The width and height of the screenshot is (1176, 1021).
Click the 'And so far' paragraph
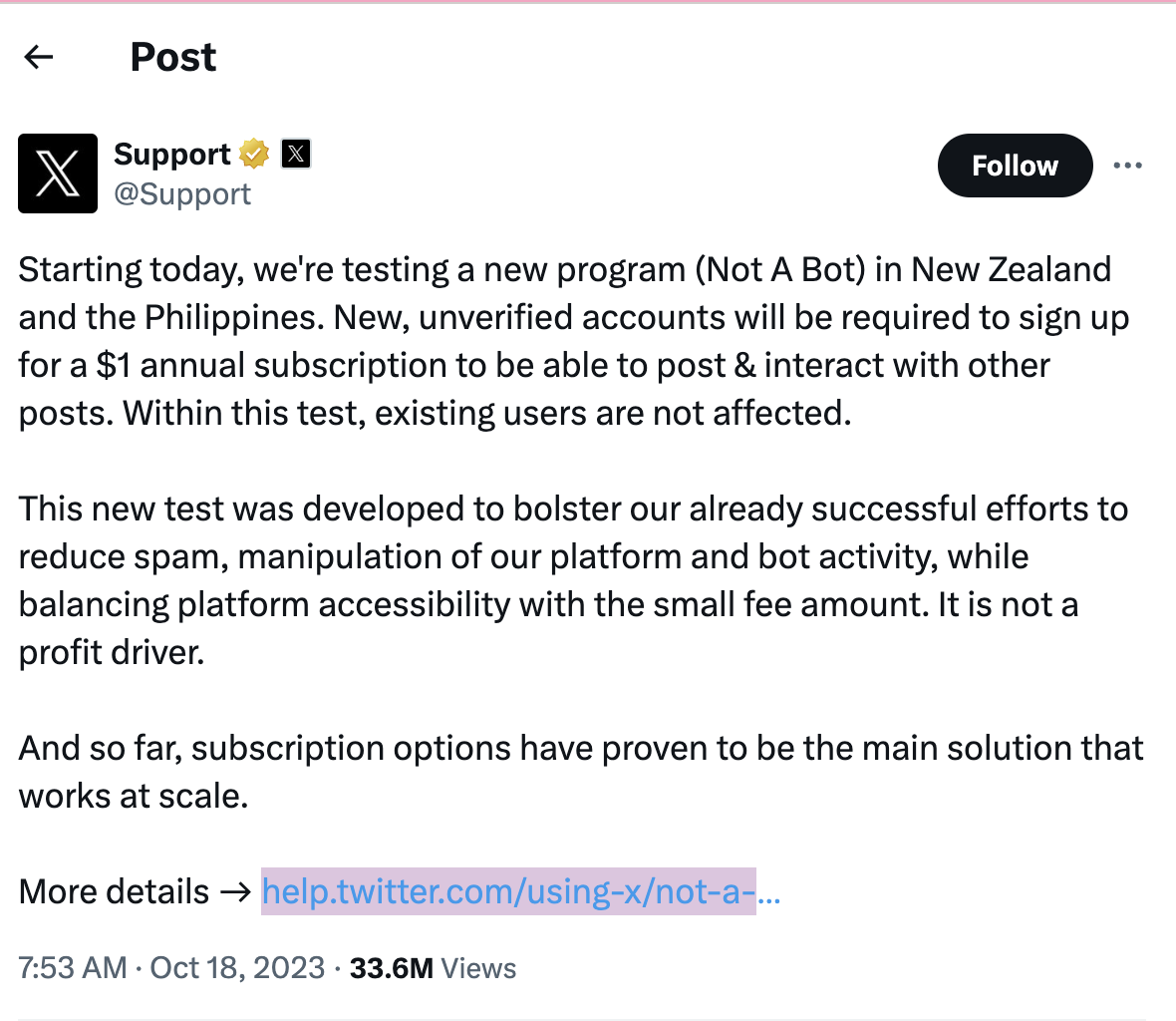[580, 771]
